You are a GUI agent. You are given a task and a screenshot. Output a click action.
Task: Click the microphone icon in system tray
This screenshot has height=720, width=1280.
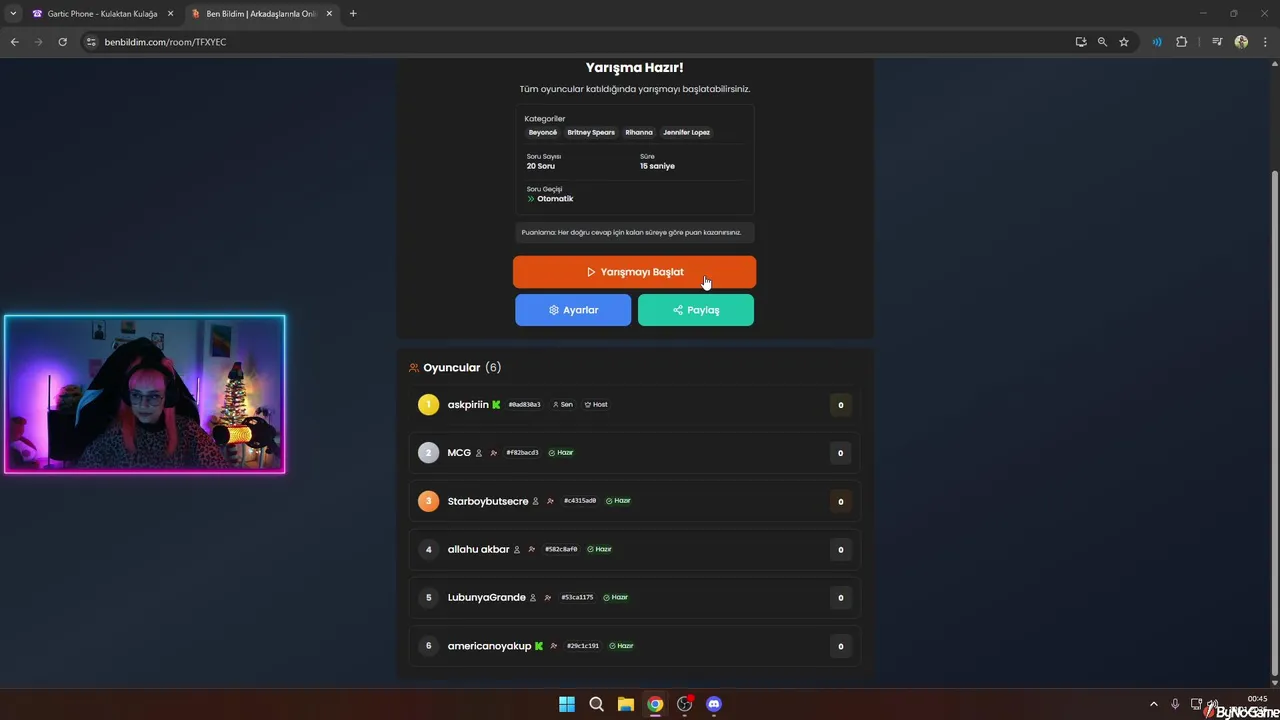[1175, 704]
